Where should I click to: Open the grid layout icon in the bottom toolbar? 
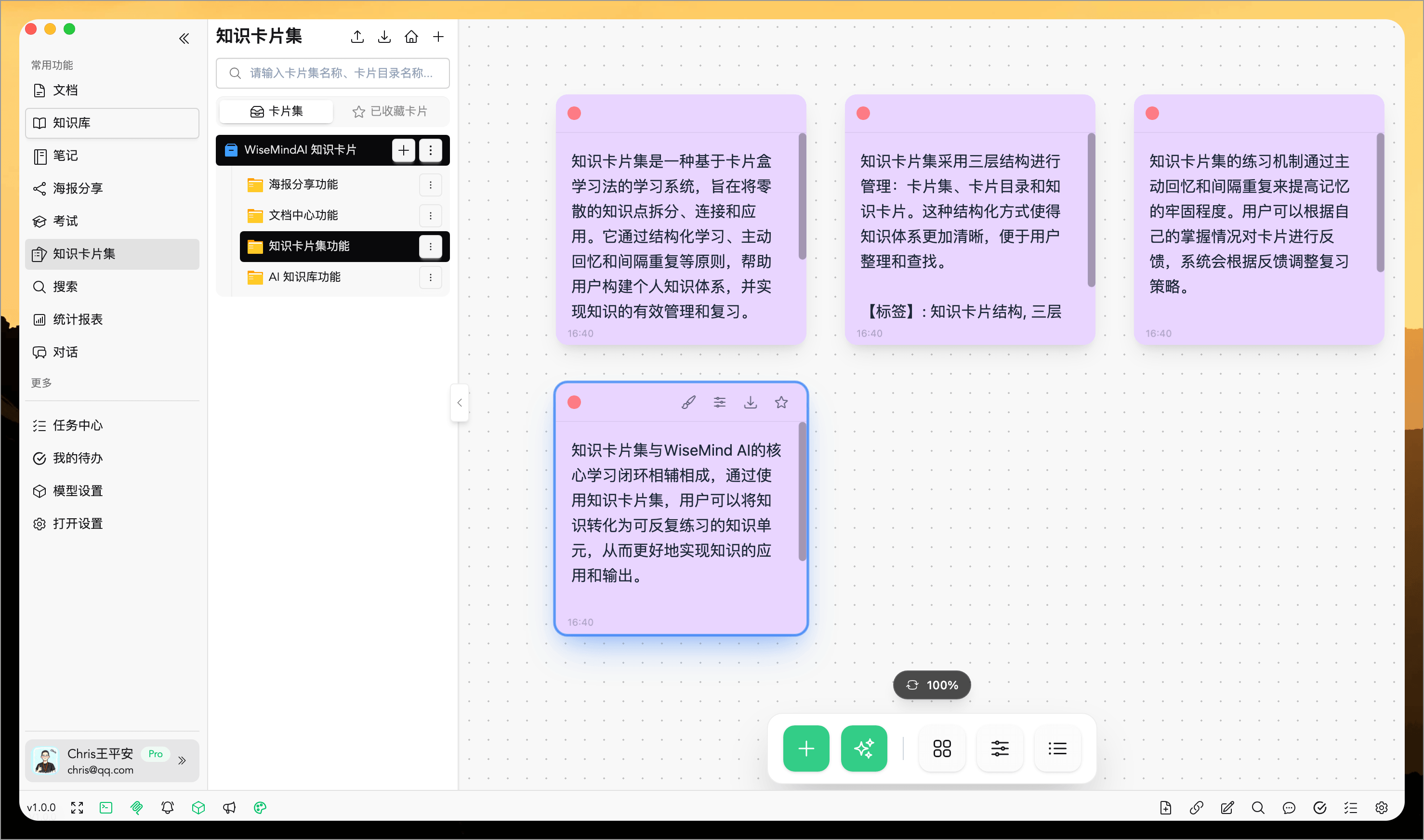[x=942, y=748]
